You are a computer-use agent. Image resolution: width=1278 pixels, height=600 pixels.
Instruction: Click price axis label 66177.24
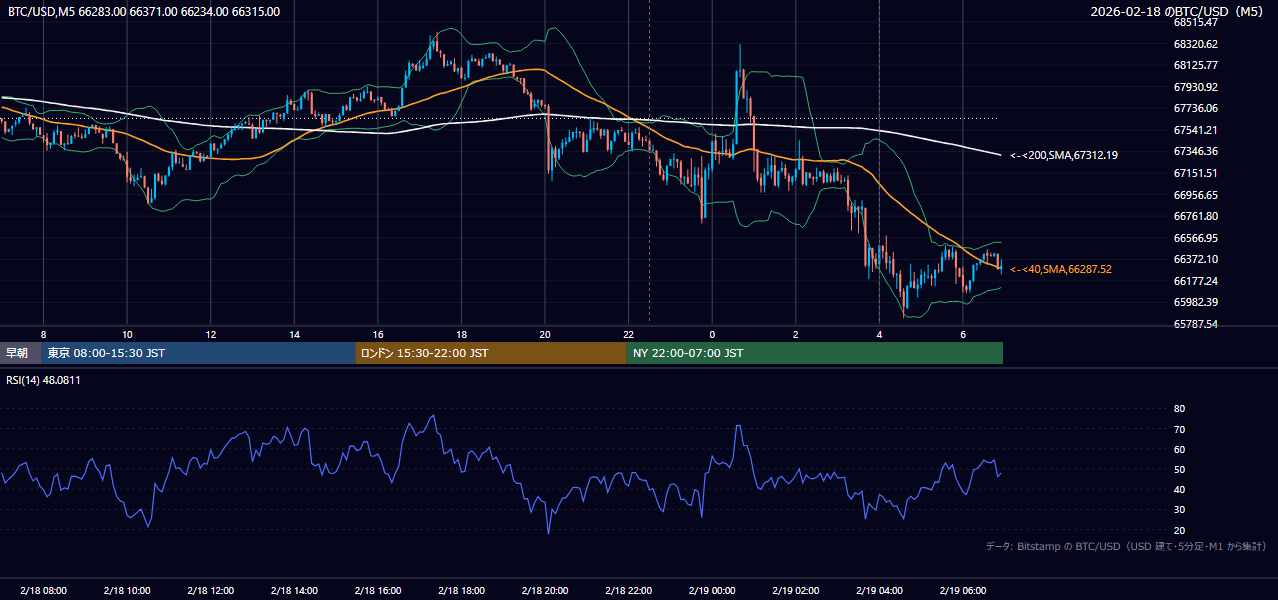[1195, 281]
